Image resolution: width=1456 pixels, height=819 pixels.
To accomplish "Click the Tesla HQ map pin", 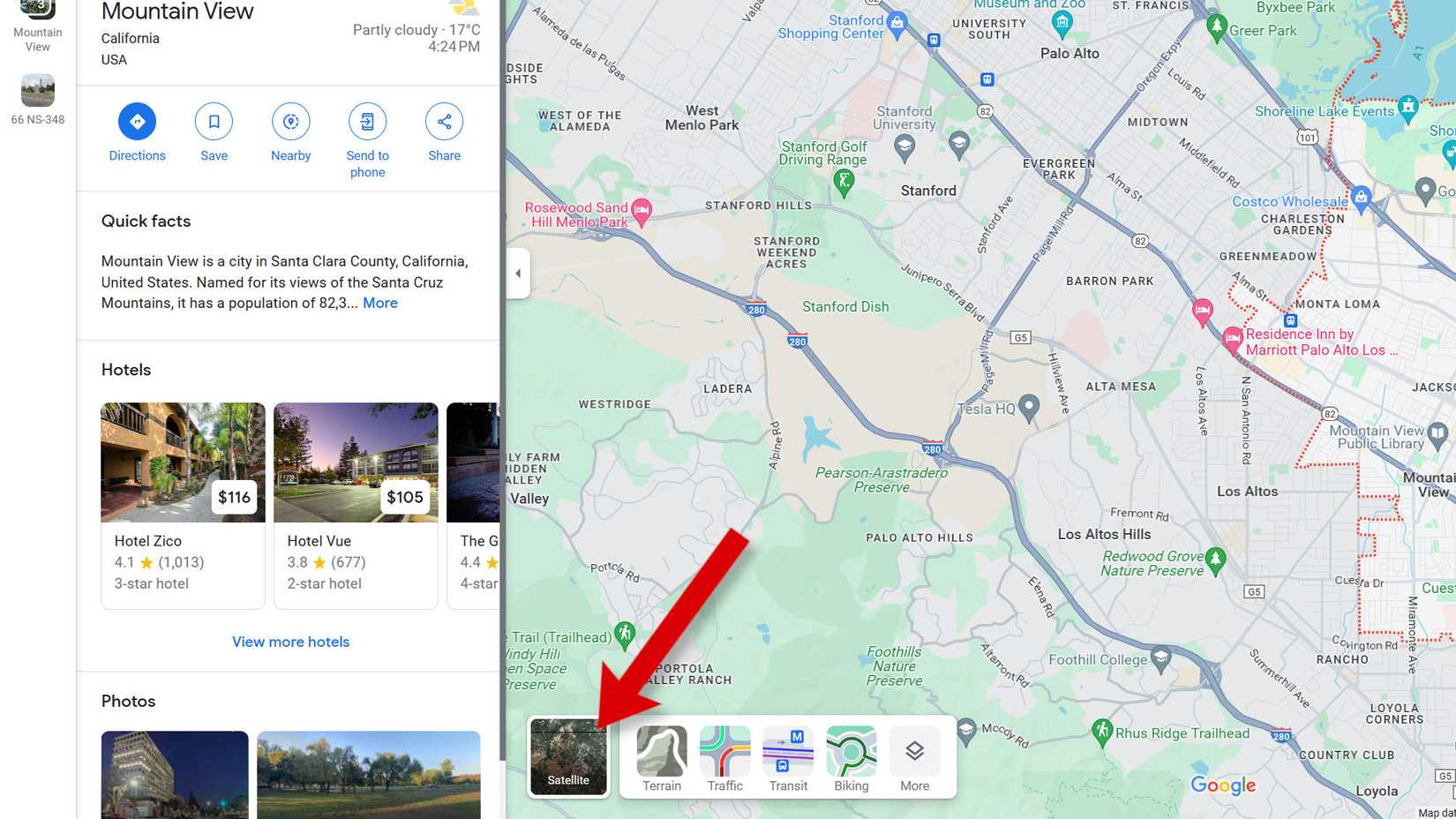I will (1029, 407).
